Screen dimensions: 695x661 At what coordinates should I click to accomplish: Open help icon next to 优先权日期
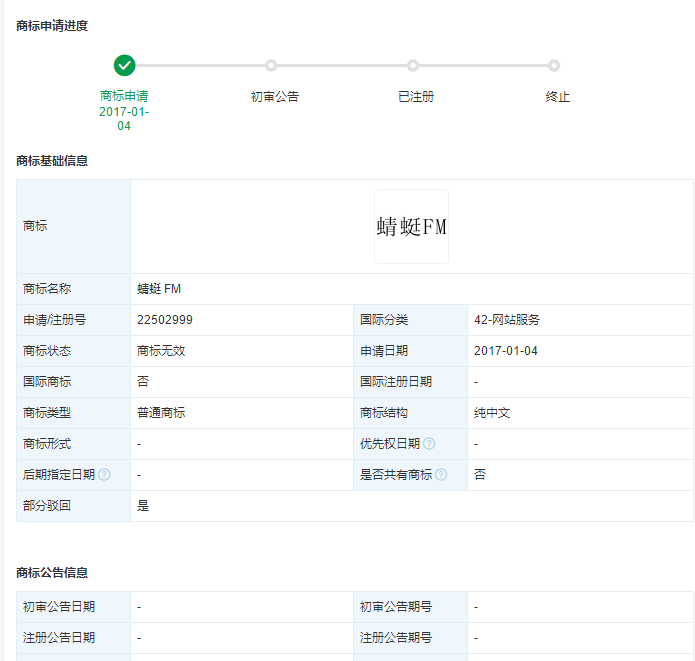click(x=429, y=443)
